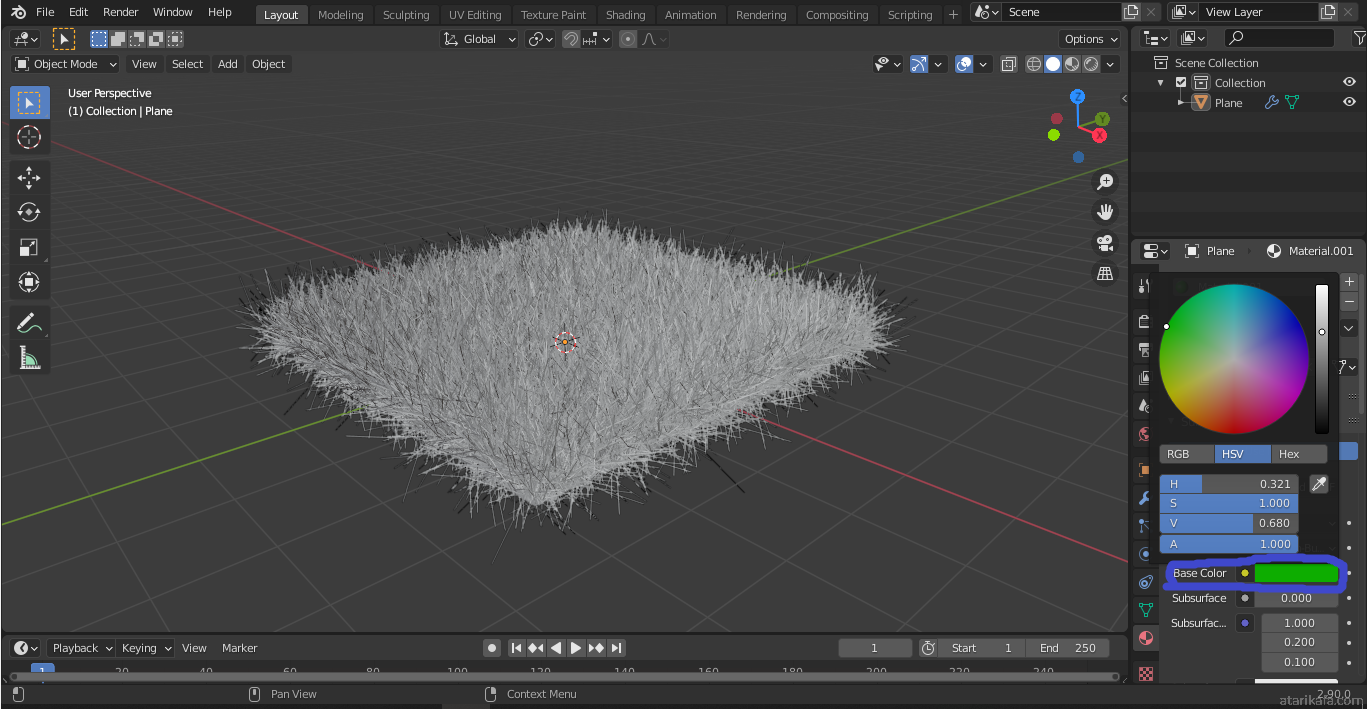Switch to the UV Editing workspace tab
1367x709 pixels.
(475, 15)
